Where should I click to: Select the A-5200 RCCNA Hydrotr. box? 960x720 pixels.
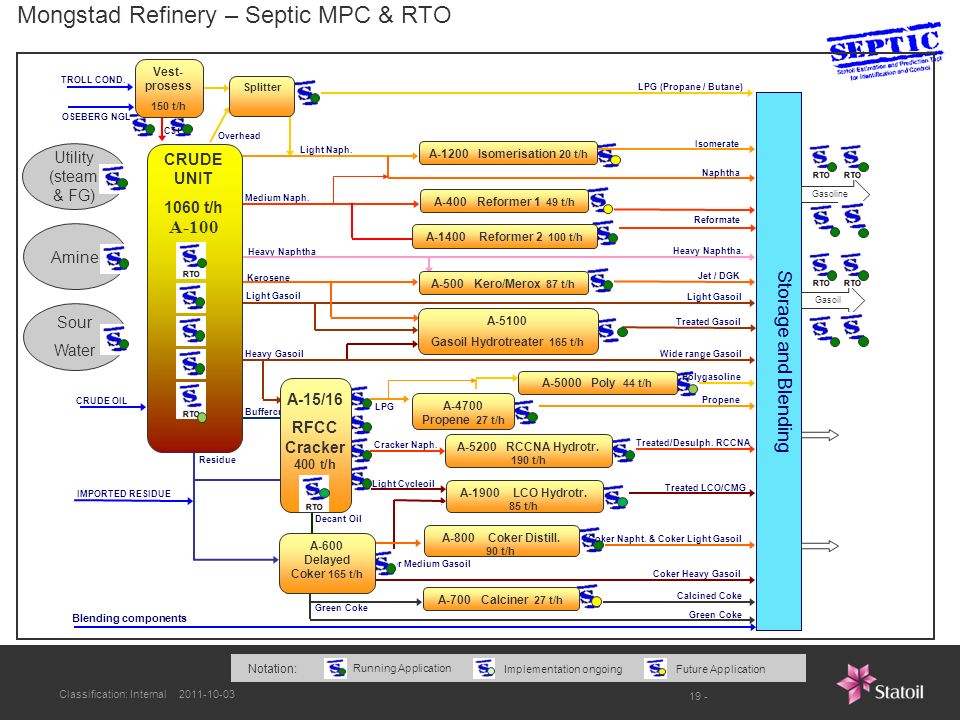tap(529, 451)
